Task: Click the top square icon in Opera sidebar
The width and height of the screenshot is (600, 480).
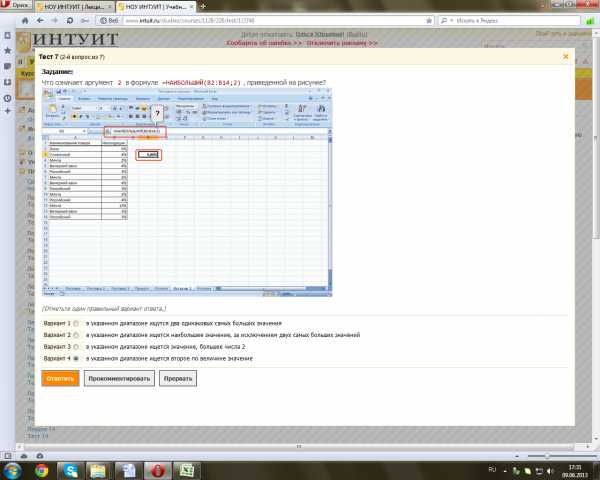Action: (7, 36)
